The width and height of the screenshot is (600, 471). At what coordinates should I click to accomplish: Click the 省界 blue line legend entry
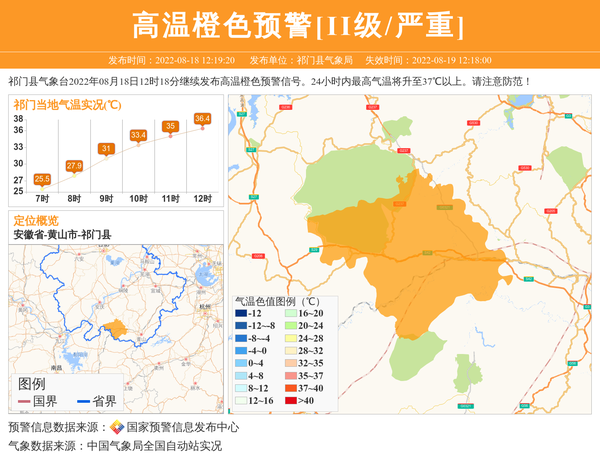[x=97, y=401]
